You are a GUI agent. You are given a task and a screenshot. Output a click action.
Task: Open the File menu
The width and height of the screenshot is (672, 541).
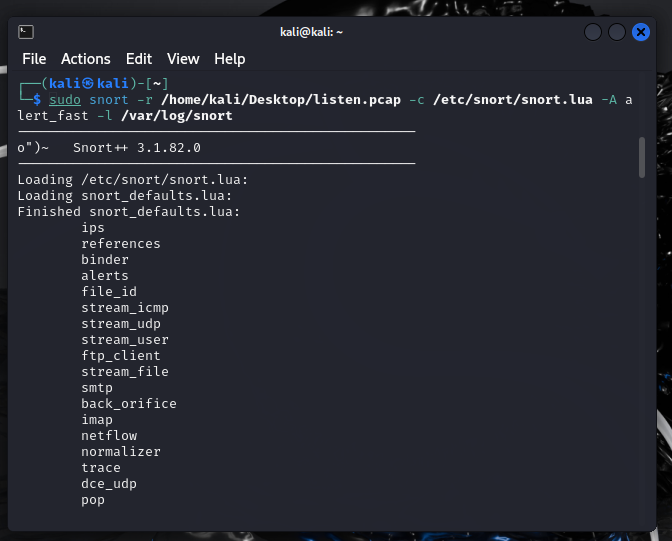34,59
